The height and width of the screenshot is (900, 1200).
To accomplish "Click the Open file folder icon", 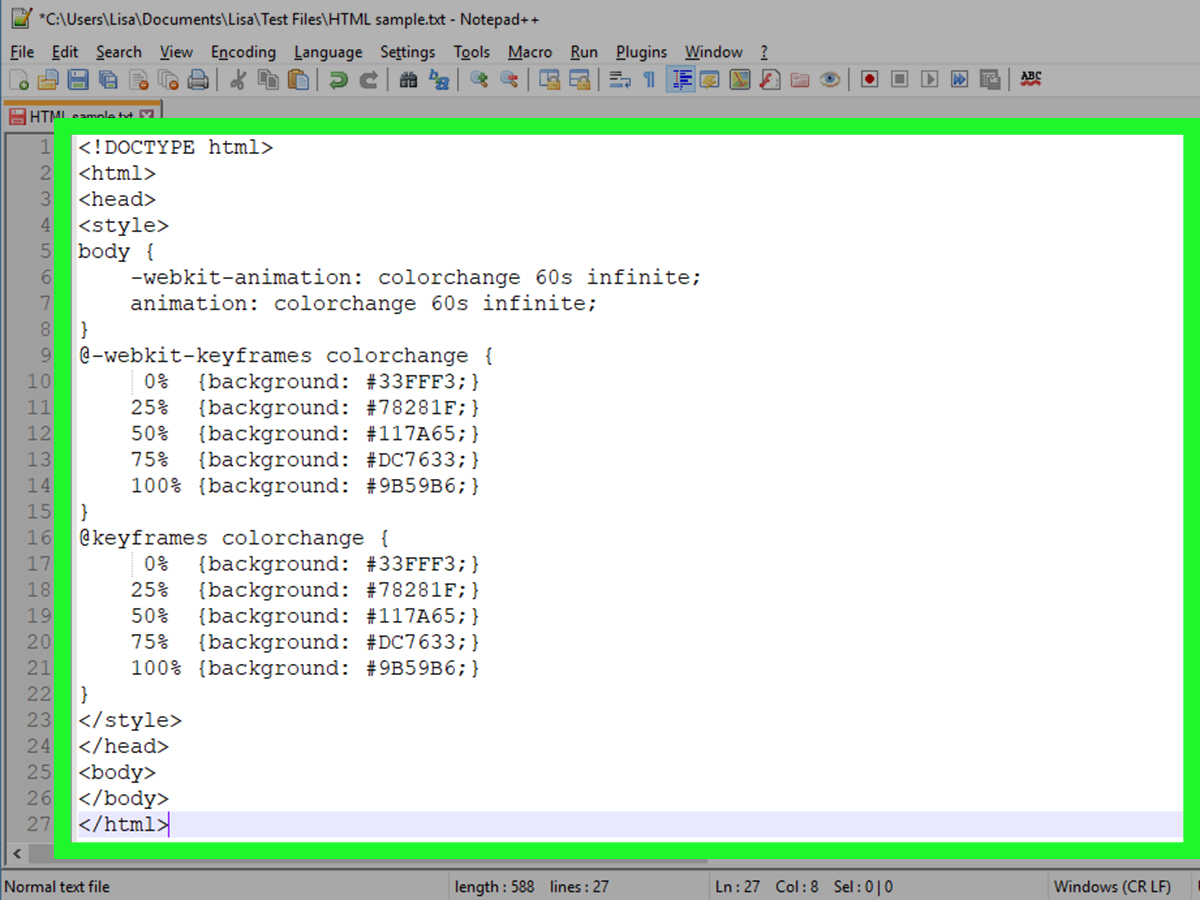I will pyautogui.click(x=48, y=80).
